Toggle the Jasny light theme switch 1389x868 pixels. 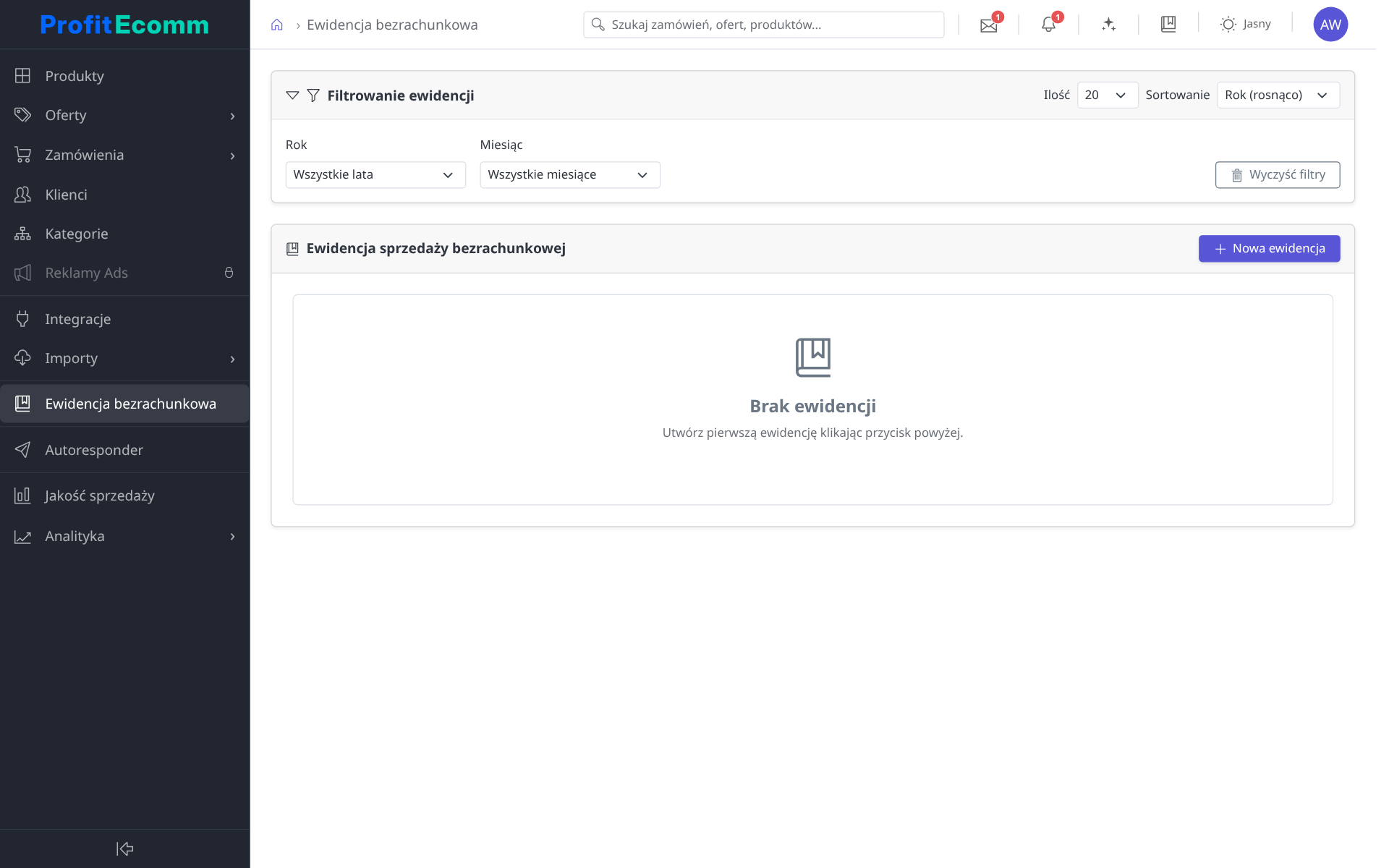tap(1245, 25)
